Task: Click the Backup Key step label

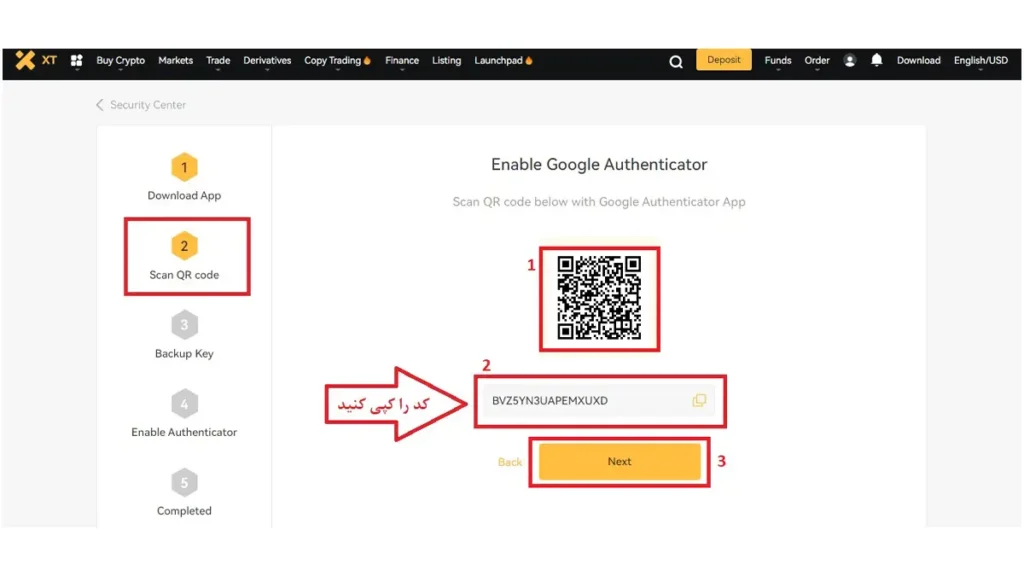Action: (x=184, y=353)
